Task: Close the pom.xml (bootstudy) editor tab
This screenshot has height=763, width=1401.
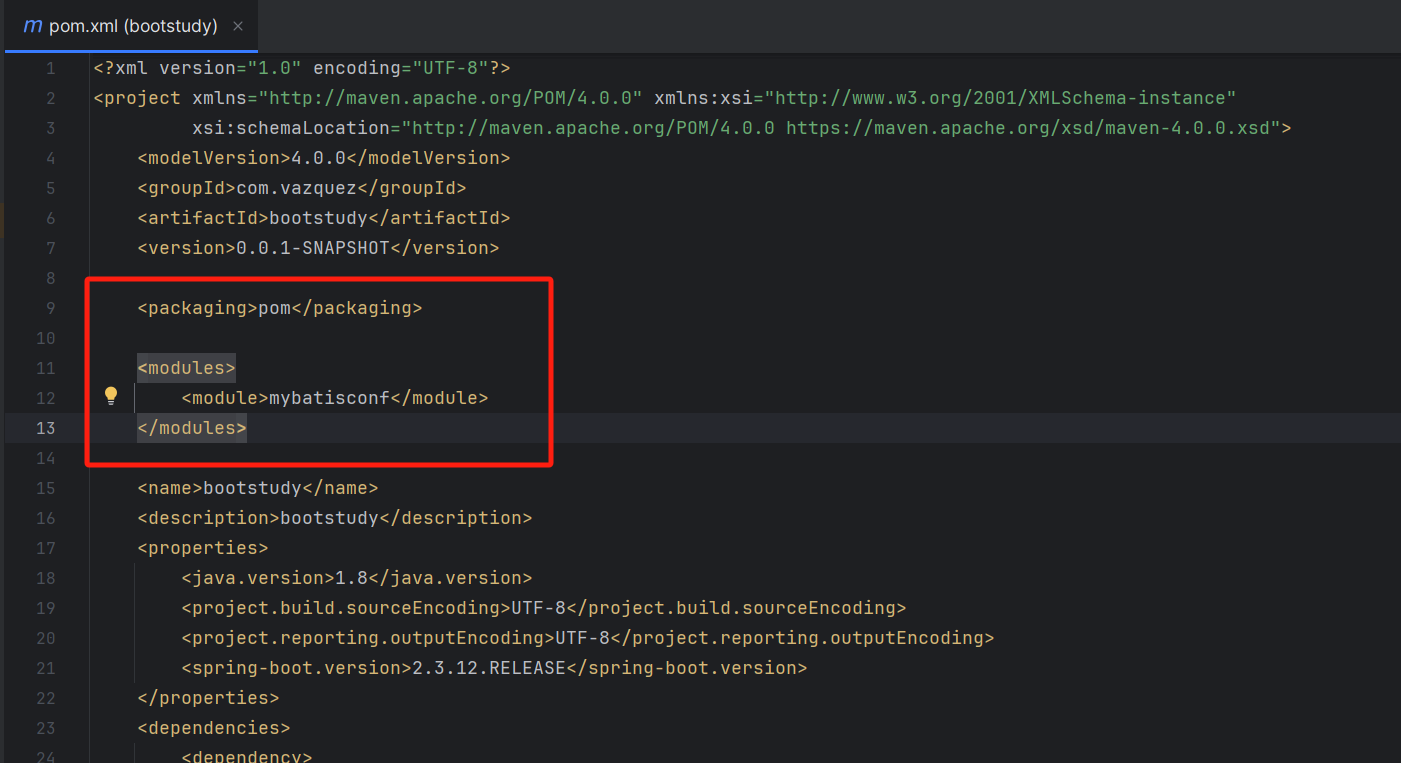Action: click(x=238, y=26)
